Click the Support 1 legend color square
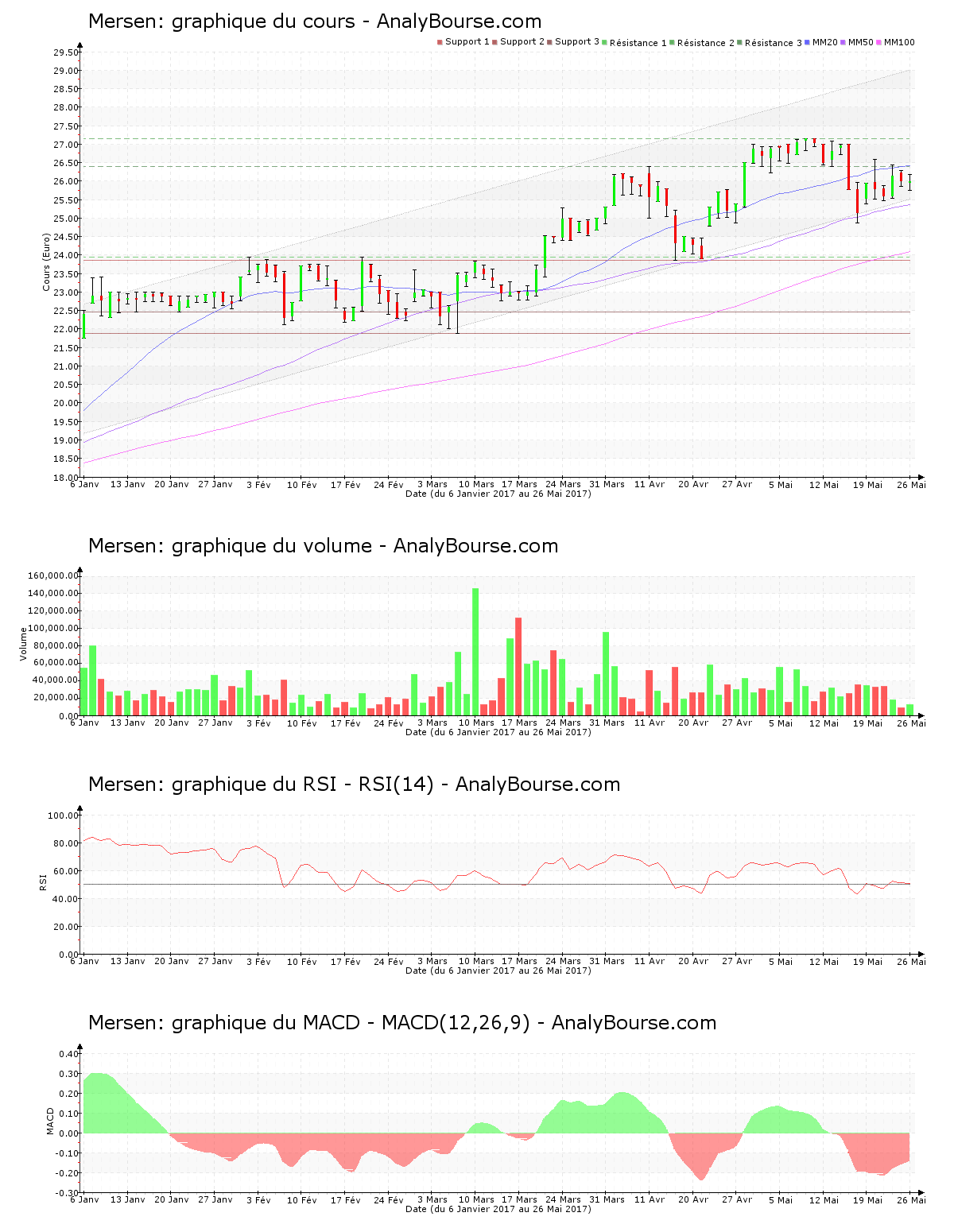This screenshot has height=1232, width=954. point(440,42)
